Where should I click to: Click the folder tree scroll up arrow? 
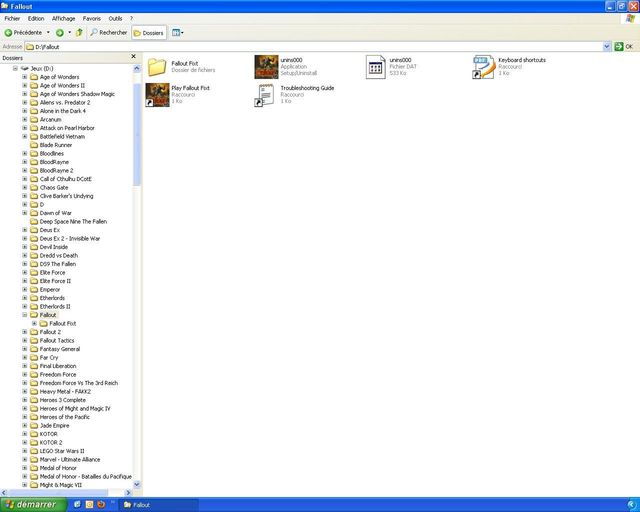[137, 68]
